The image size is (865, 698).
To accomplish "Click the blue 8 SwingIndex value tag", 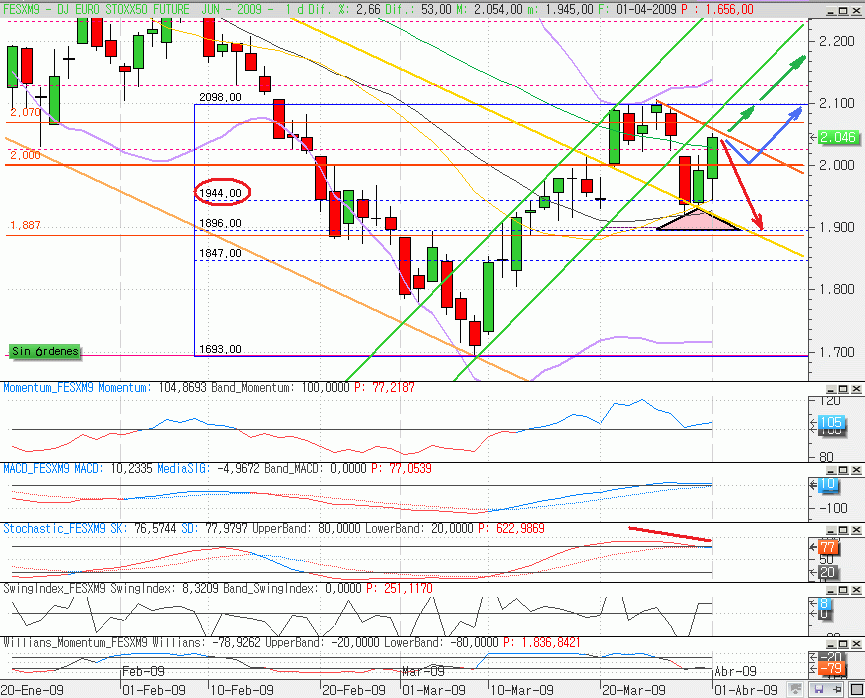I will (x=824, y=603).
